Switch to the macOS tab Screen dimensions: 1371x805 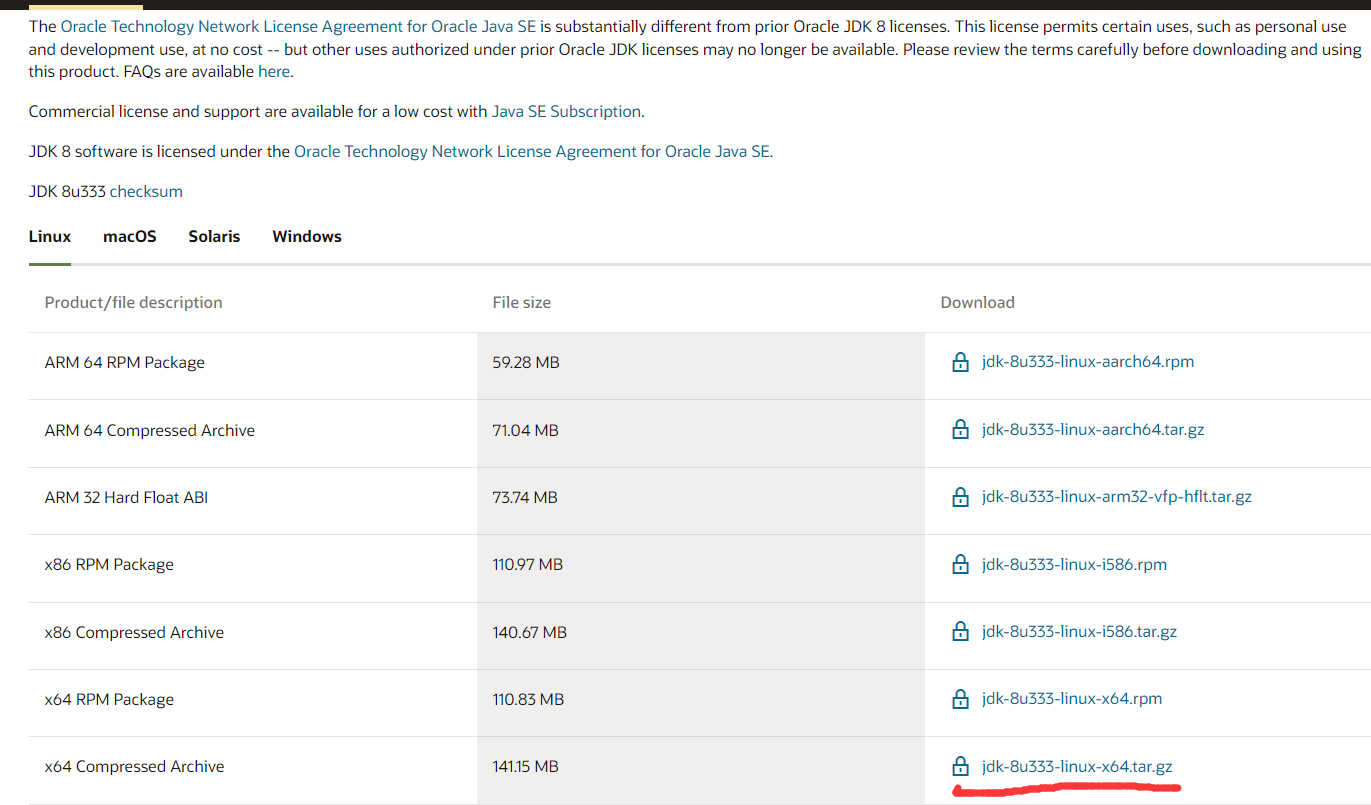[x=130, y=237]
